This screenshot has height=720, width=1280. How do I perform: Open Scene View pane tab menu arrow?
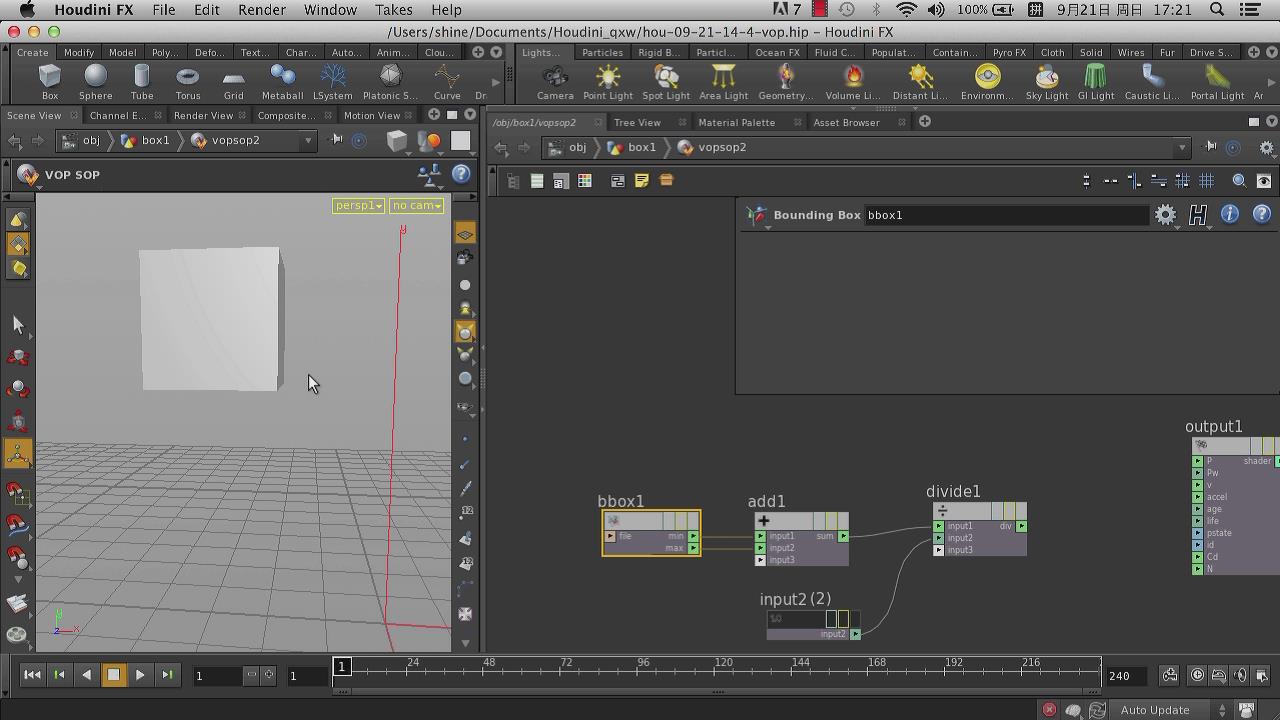(x=470, y=115)
